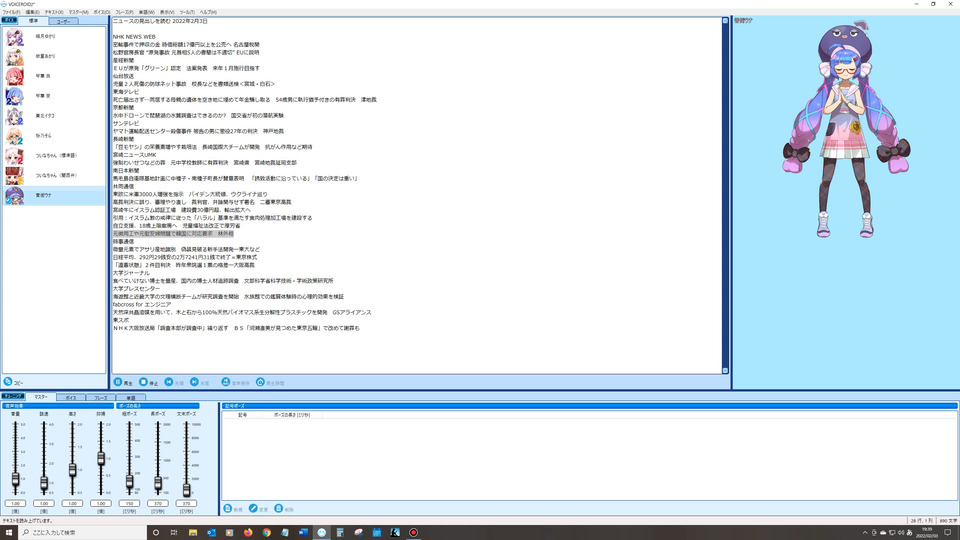Select the 東北イタコ voice preset
Screen dimensions: 960x540
coord(54,116)
